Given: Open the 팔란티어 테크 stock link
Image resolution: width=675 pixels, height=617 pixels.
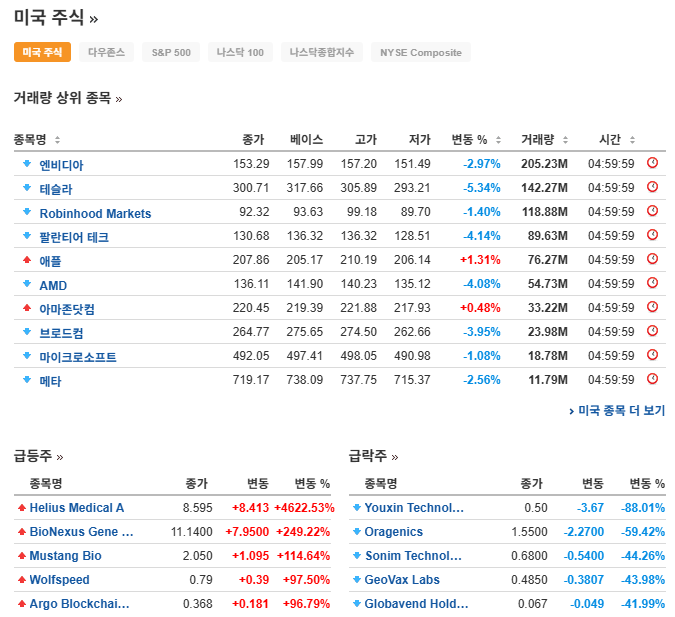Looking at the screenshot, I should (74, 237).
